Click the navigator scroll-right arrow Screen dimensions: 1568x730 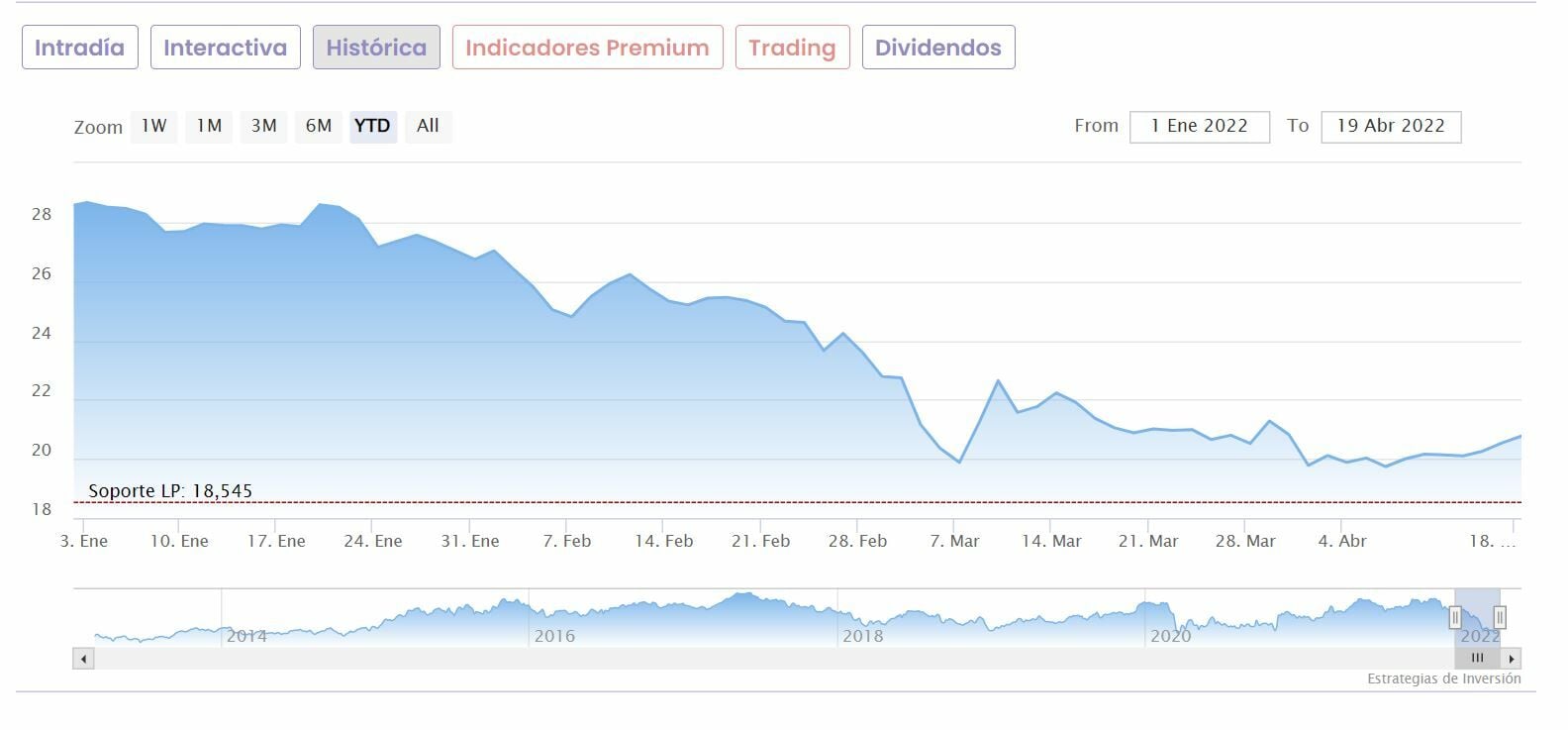1511,659
